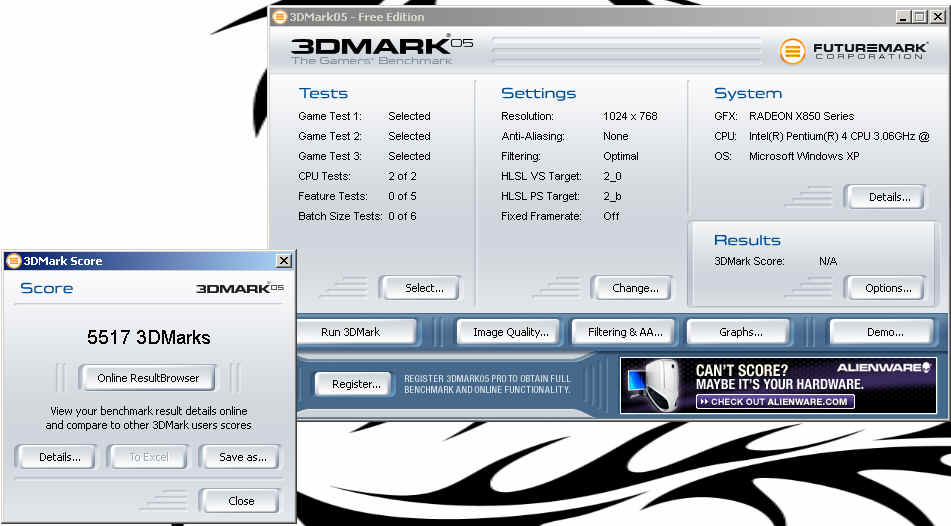Click the 3DMark Score window title icon
951x526 pixels.
[13, 261]
